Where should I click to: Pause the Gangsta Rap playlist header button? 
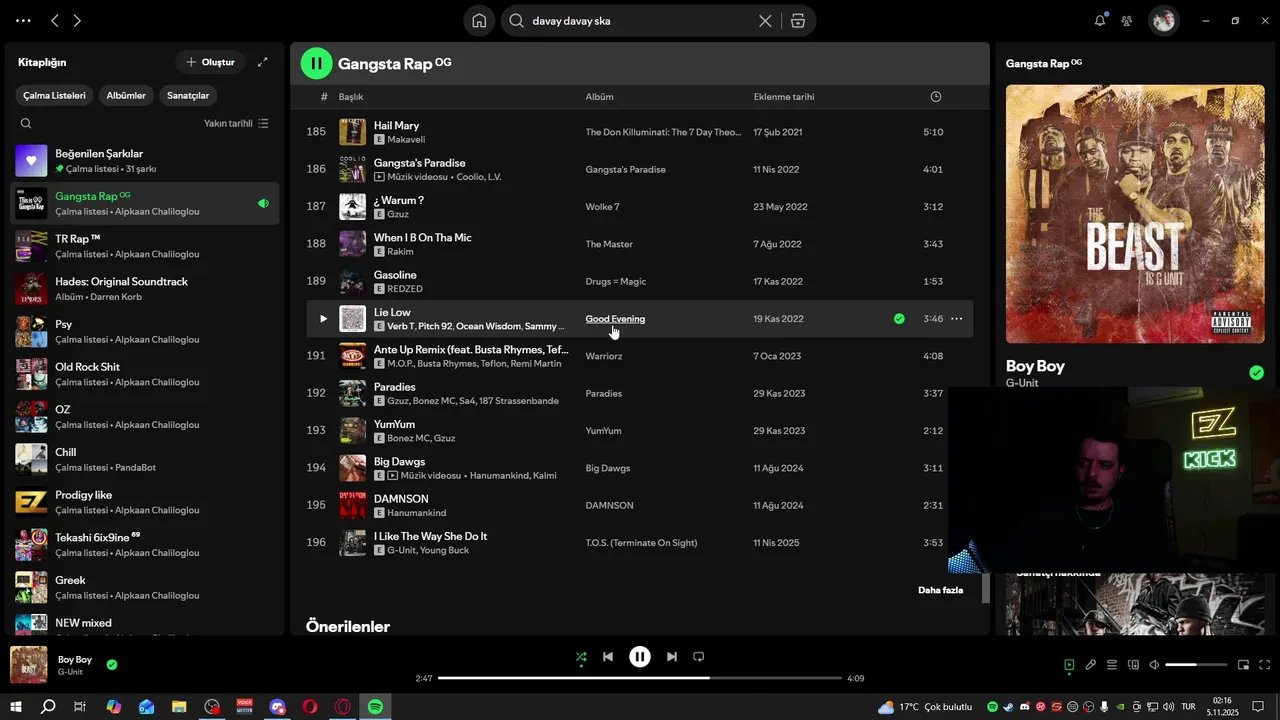316,63
